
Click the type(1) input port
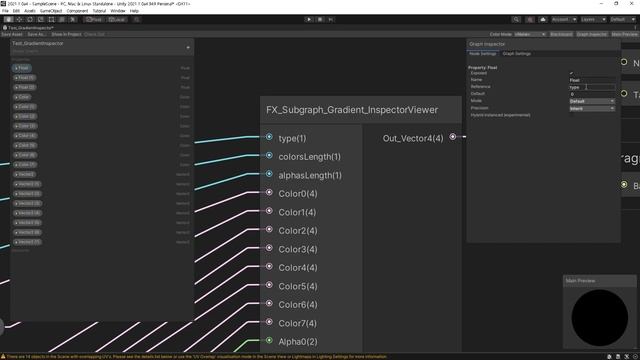click(269, 137)
